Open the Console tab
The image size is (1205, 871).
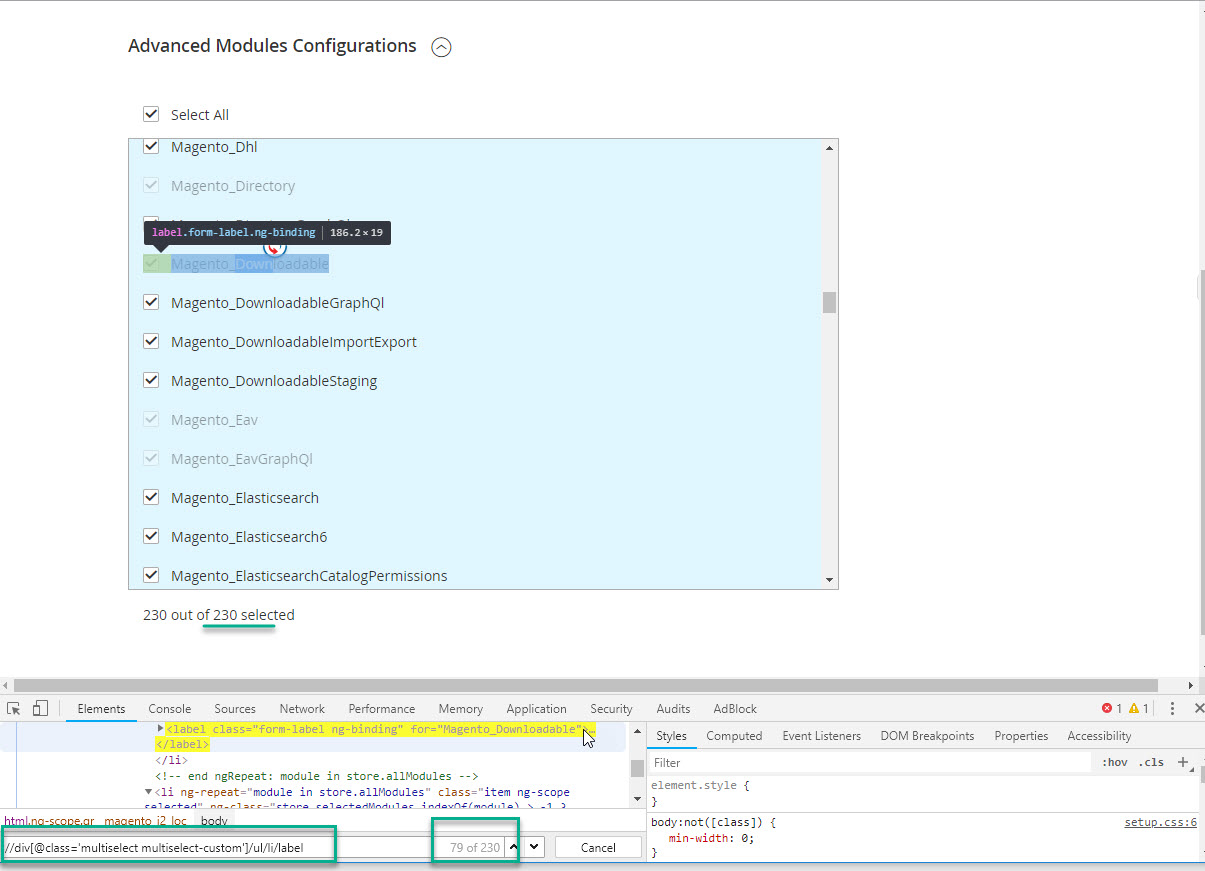[x=170, y=708]
